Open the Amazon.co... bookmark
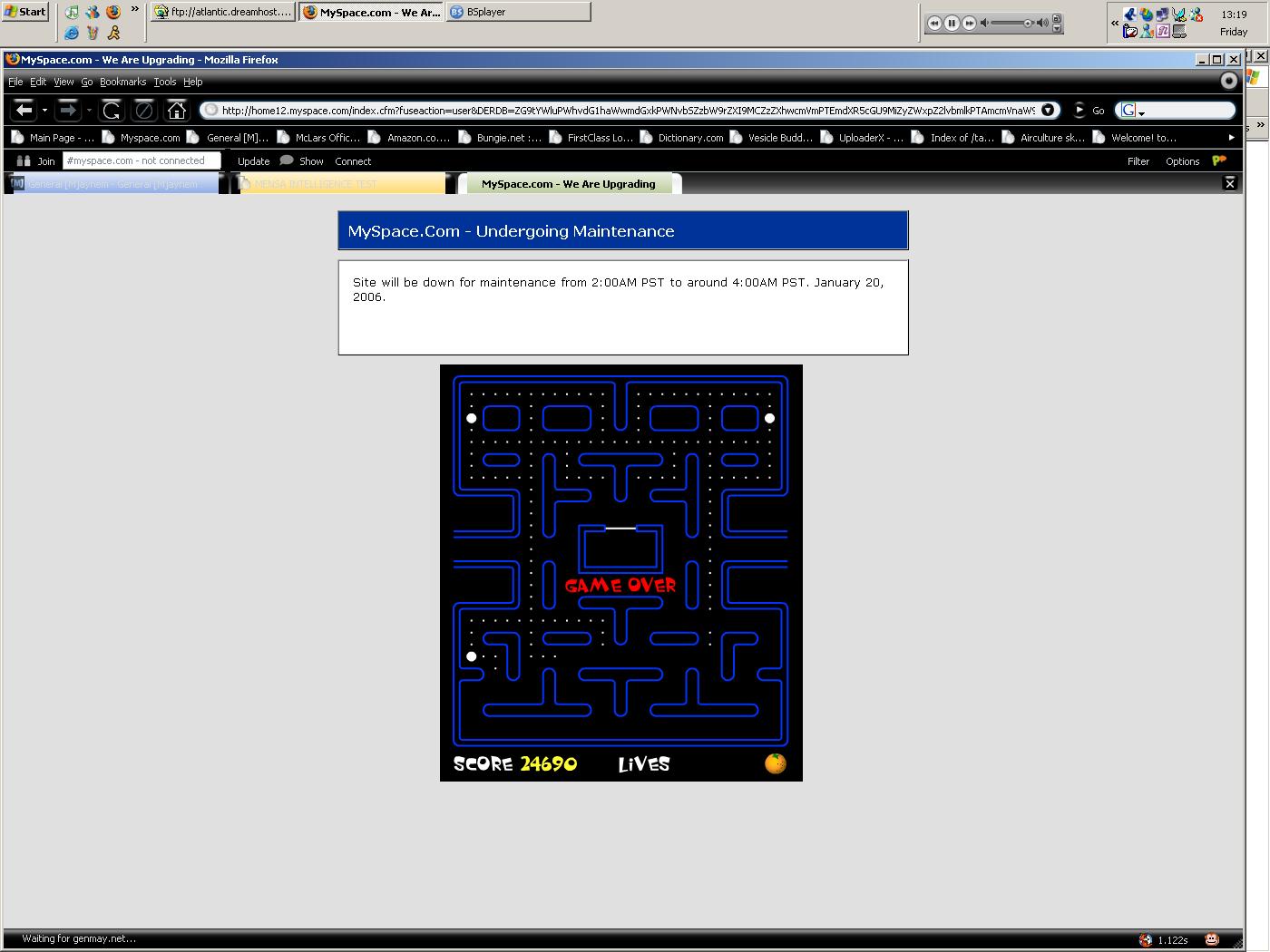 (x=409, y=138)
